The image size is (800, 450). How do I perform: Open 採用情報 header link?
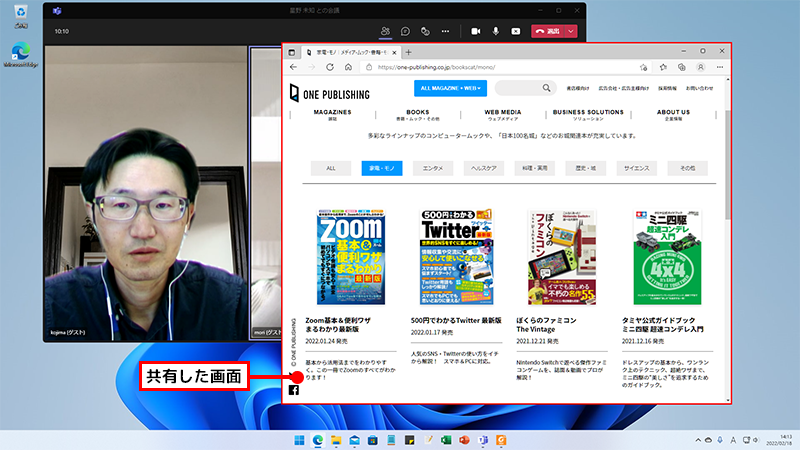(667, 88)
